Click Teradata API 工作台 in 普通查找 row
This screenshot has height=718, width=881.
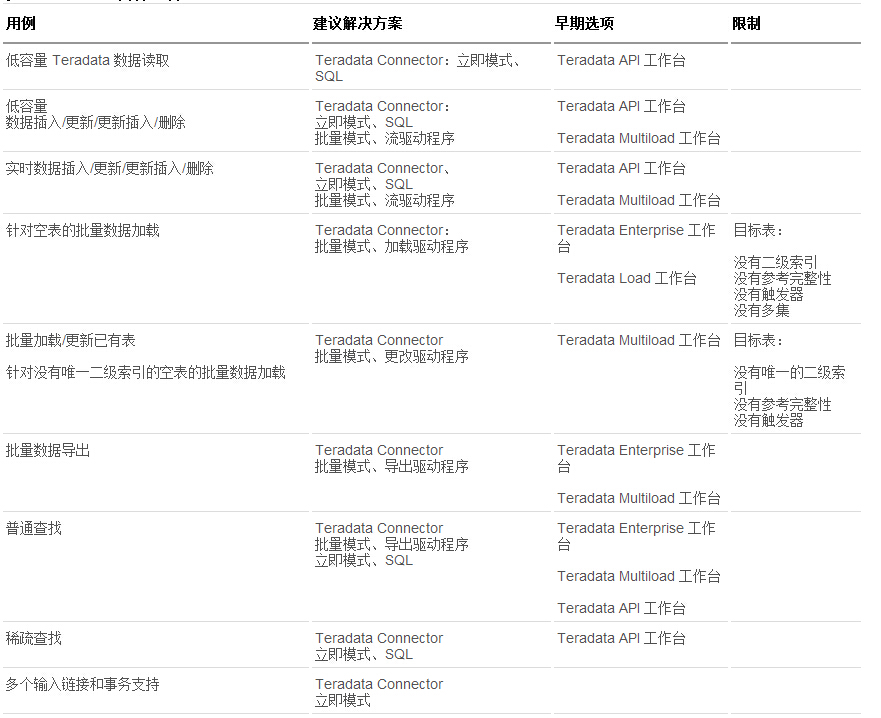point(621,608)
